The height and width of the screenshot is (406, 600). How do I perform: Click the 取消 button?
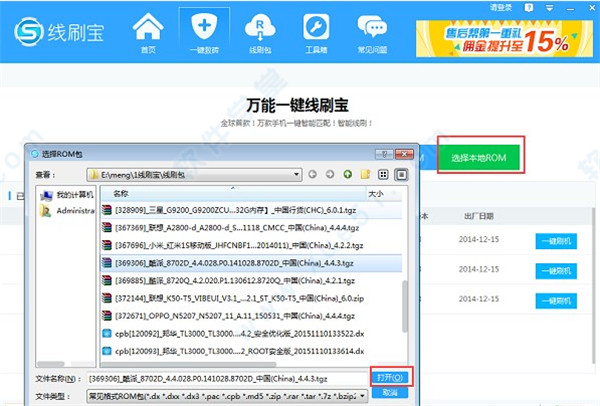[x=390, y=393]
